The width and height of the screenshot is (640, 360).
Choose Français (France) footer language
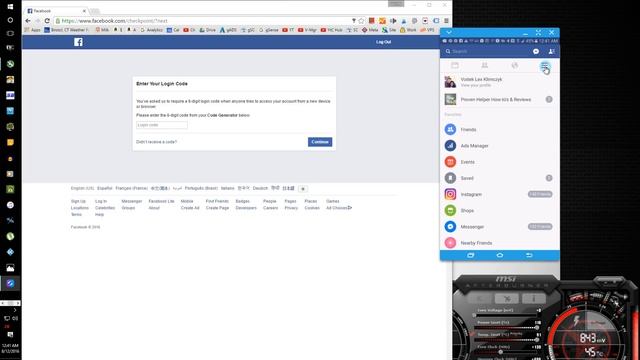131,188
